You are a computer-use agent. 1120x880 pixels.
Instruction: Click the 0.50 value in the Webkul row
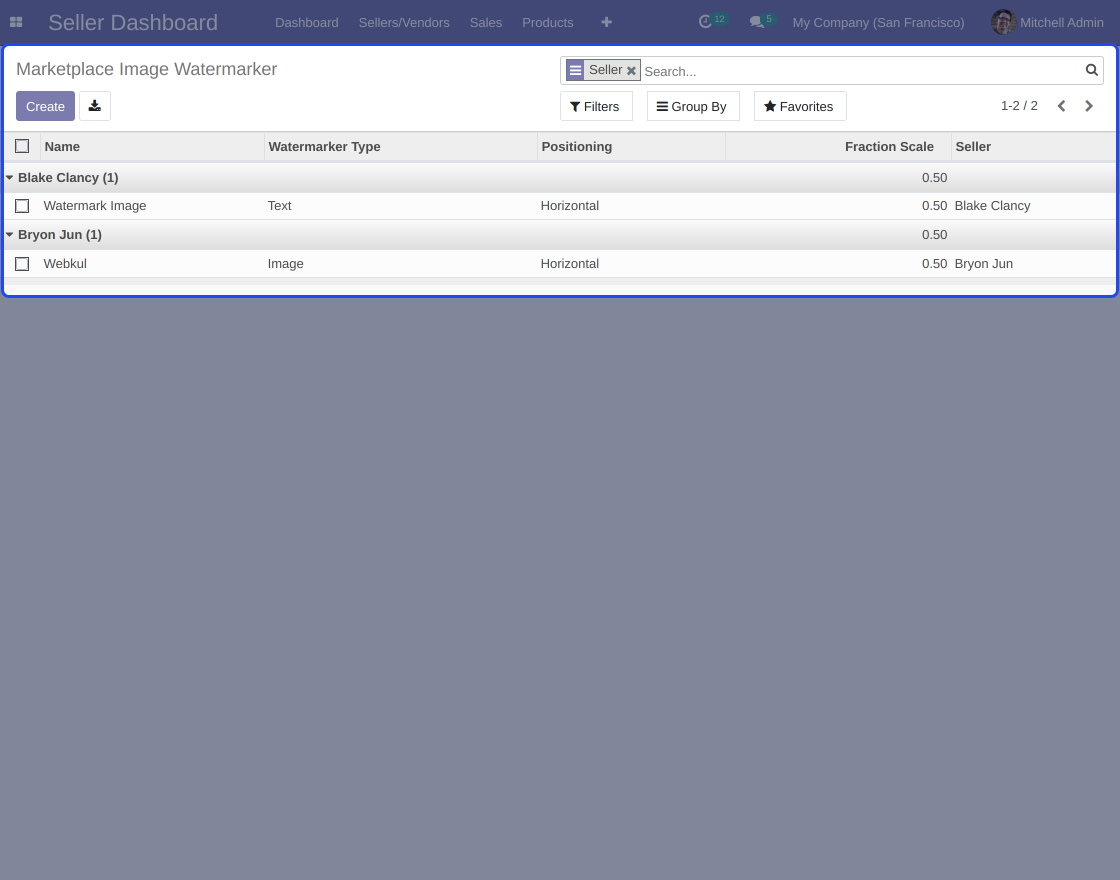(x=934, y=264)
